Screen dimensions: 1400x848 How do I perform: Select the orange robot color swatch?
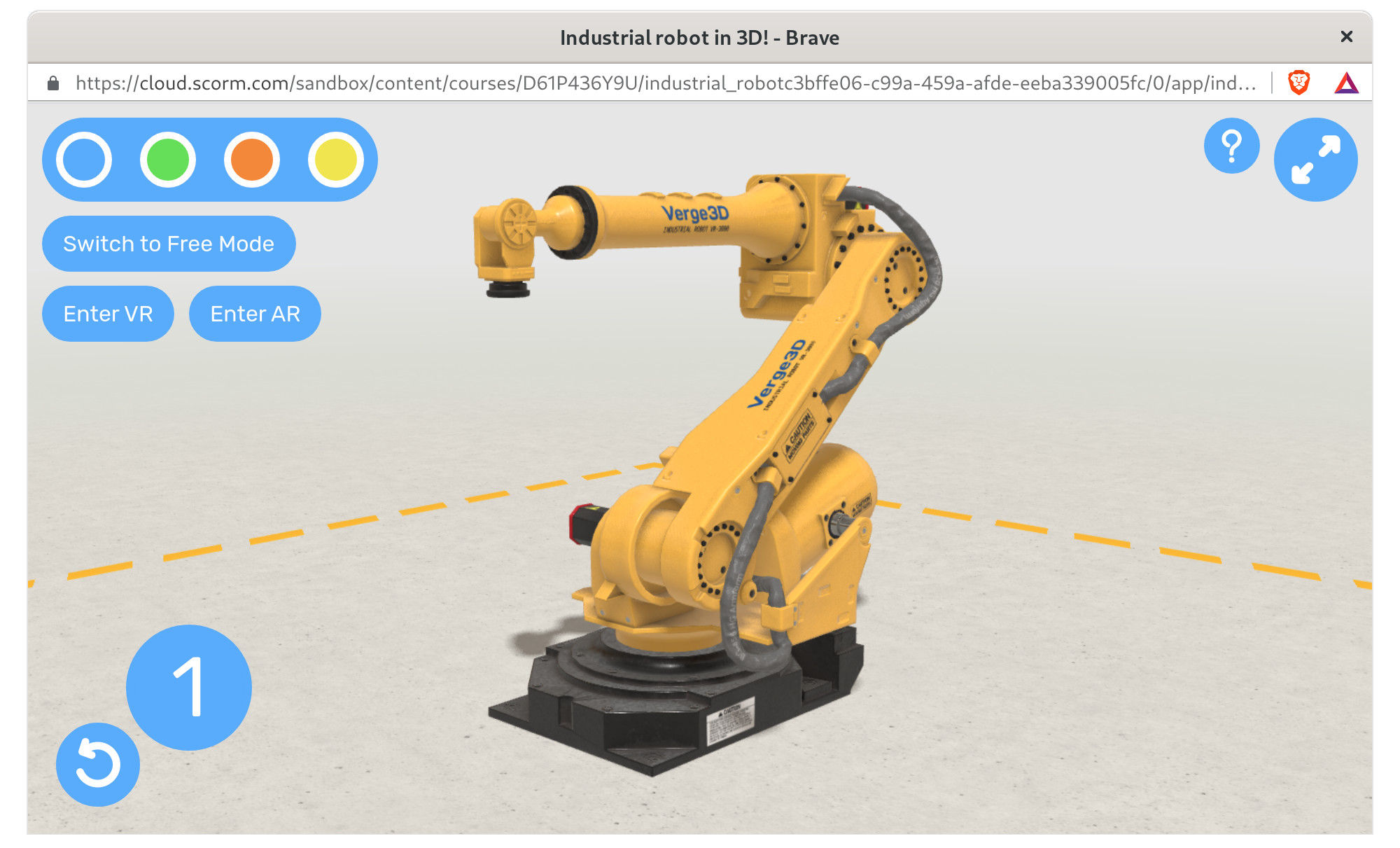click(x=252, y=160)
